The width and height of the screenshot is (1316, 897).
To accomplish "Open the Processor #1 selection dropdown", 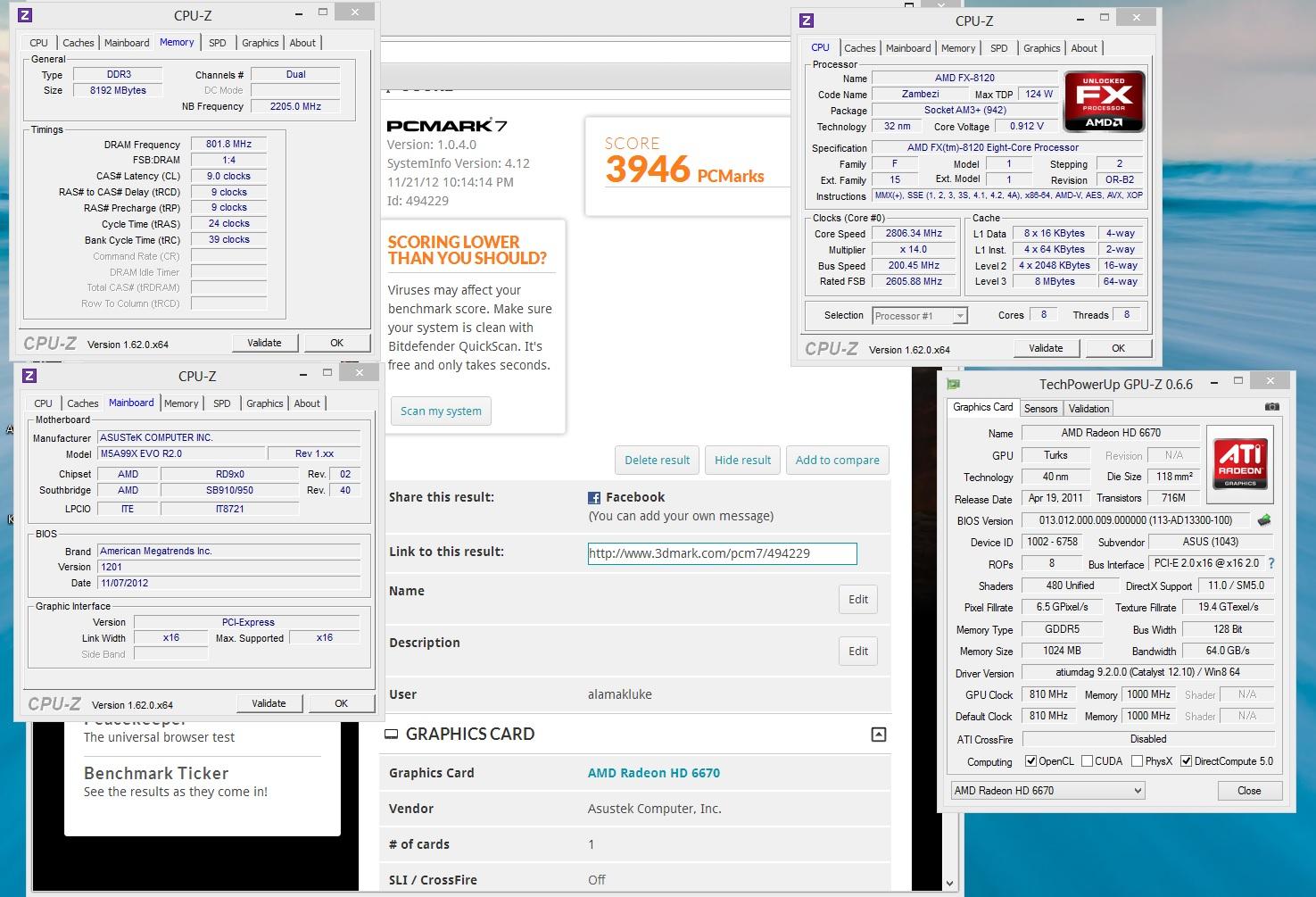I will (920, 316).
